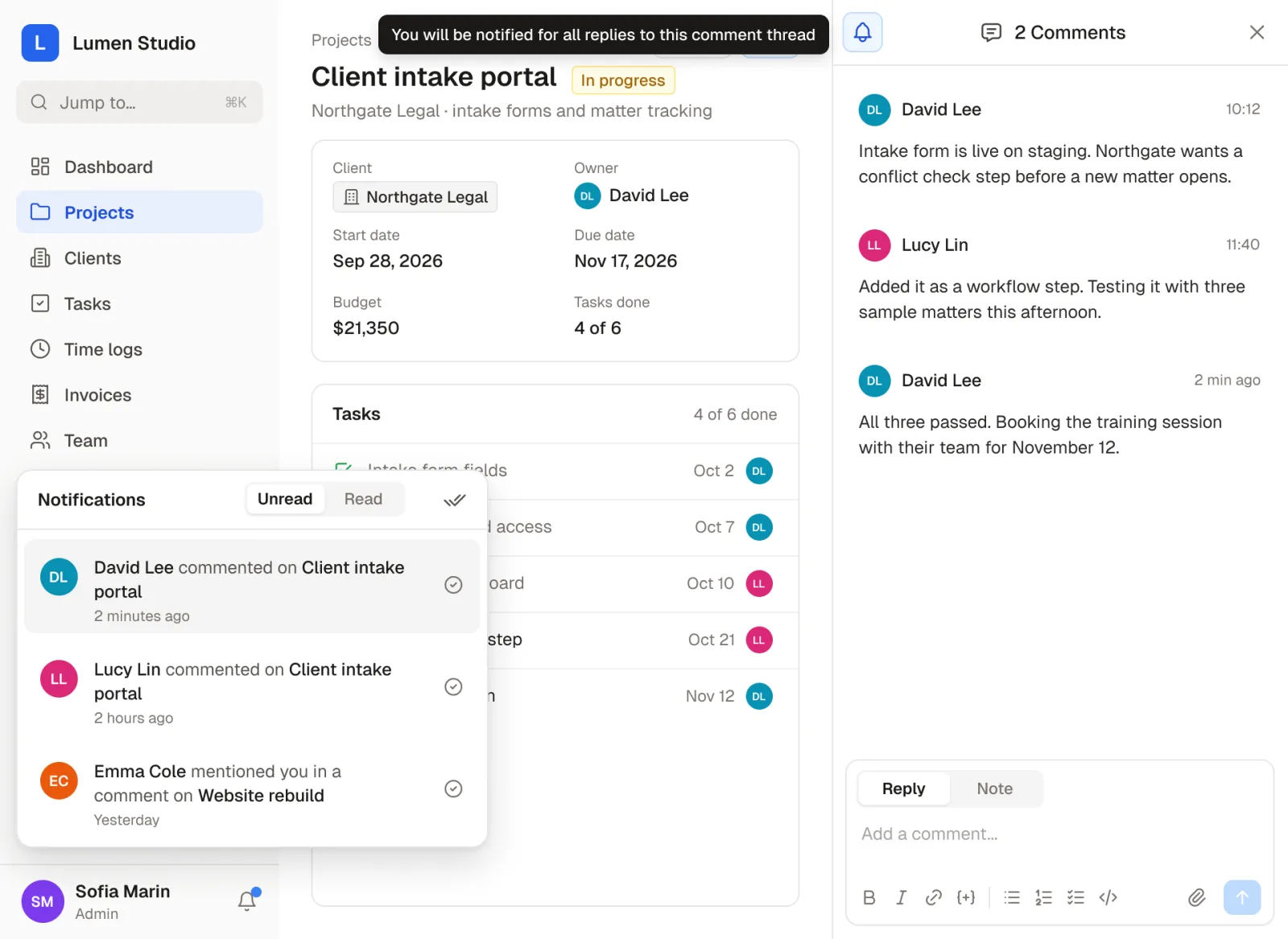This screenshot has height=939, width=1288.
Task: Click the Oct 21 task assignee avatar
Action: coord(759,640)
